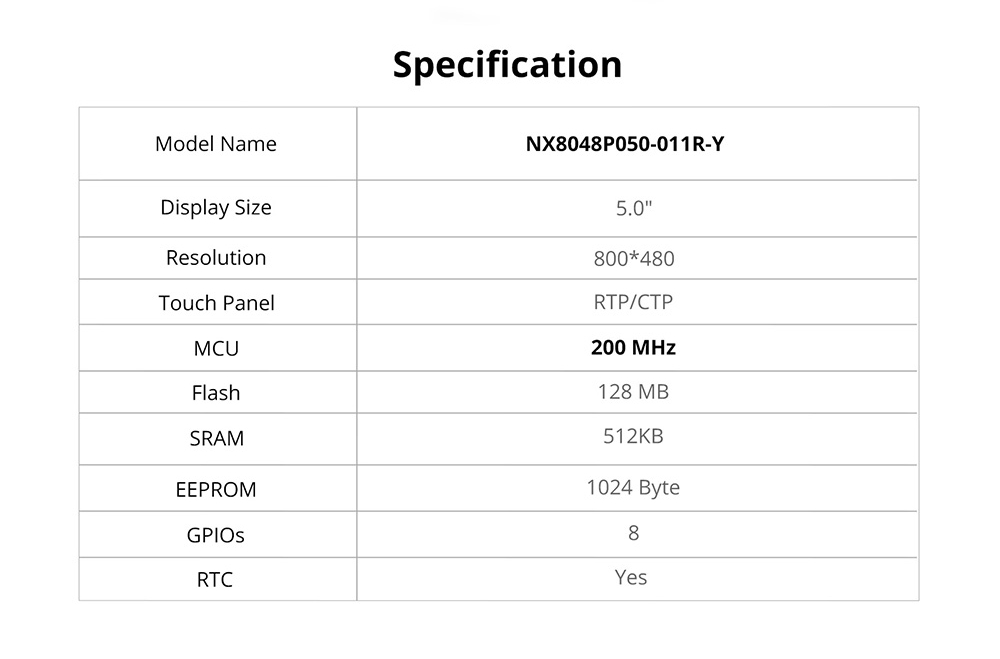This screenshot has height=659, width=1000.
Task: Select the Touch Panel label
Action: pyautogui.click(x=216, y=303)
